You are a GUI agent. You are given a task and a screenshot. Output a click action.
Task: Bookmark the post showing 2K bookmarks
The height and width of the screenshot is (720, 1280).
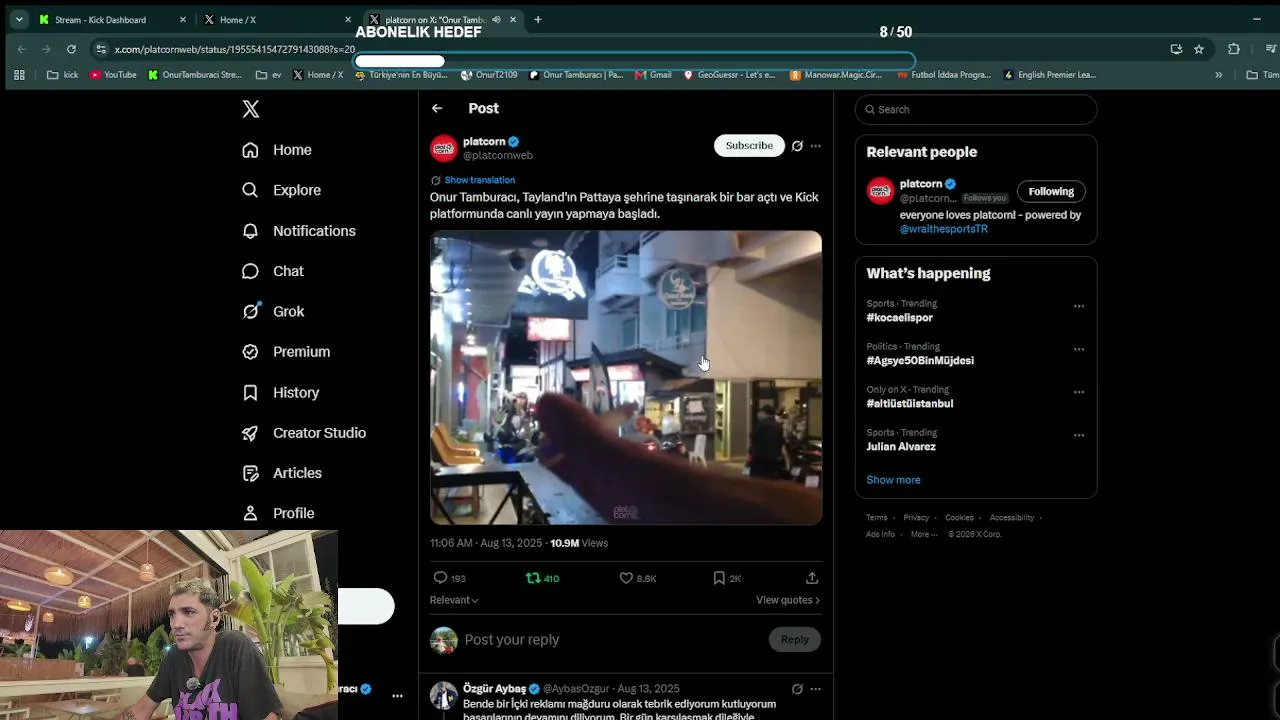point(719,578)
